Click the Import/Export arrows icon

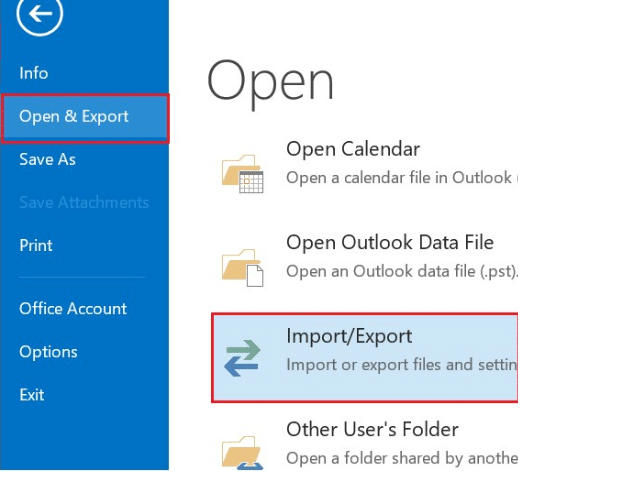click(x=242, y=358)
